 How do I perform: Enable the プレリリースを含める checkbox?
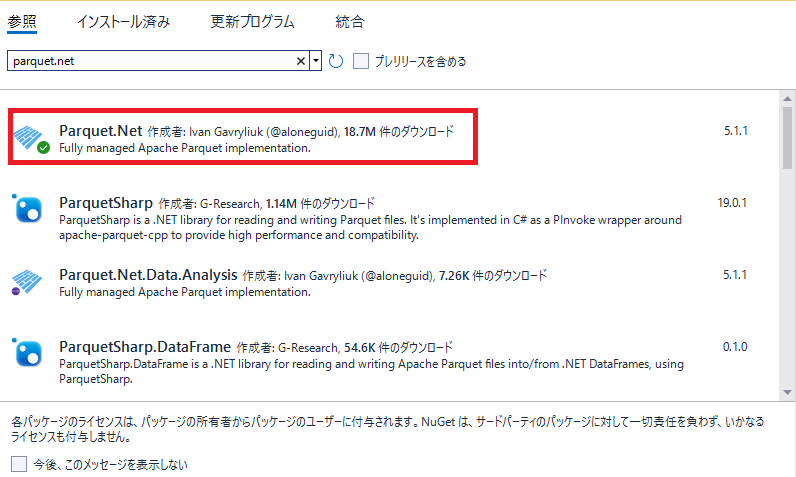point(361,61)
